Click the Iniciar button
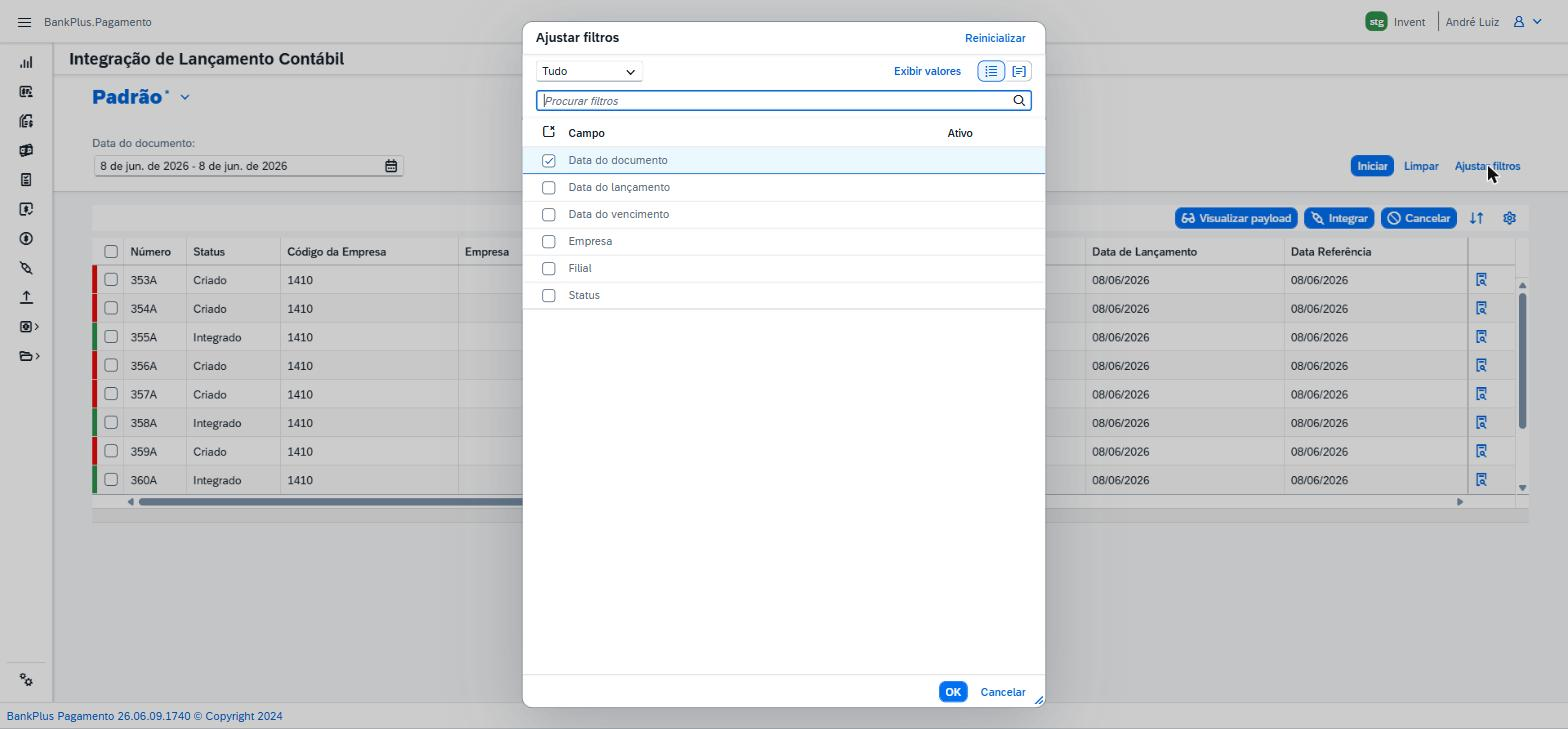 (1372, 166)
